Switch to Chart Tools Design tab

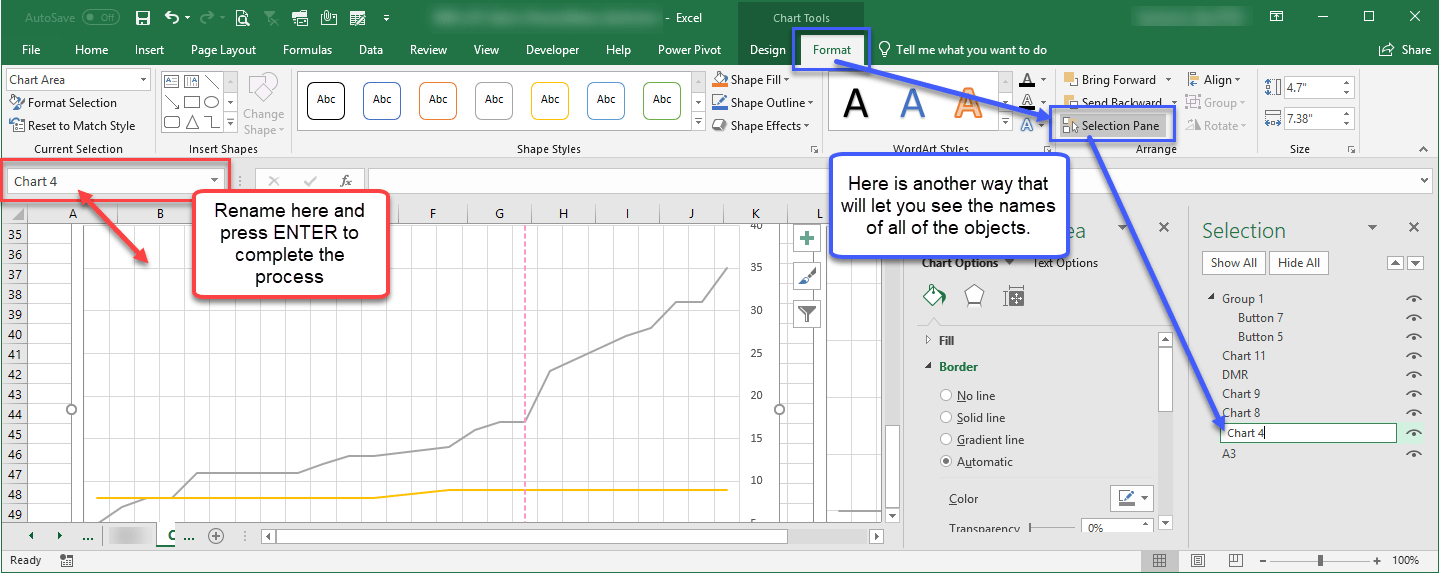tap(767, 50)
